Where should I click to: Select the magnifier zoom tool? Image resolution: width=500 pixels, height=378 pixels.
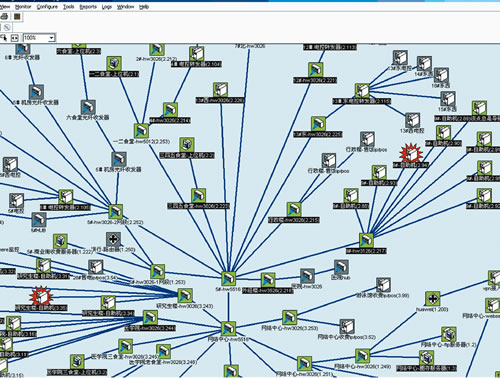(4, 38)
